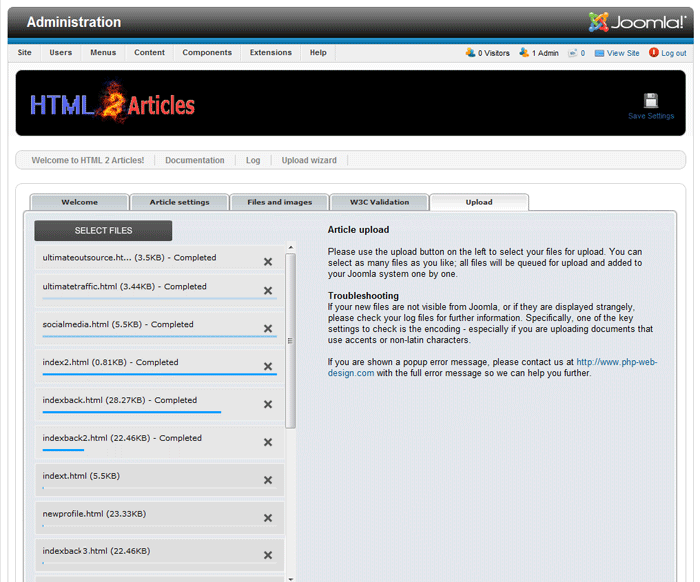700x582 pixels.
Task: Remove index2.html from upload queue
Action: tap(268, 366)
